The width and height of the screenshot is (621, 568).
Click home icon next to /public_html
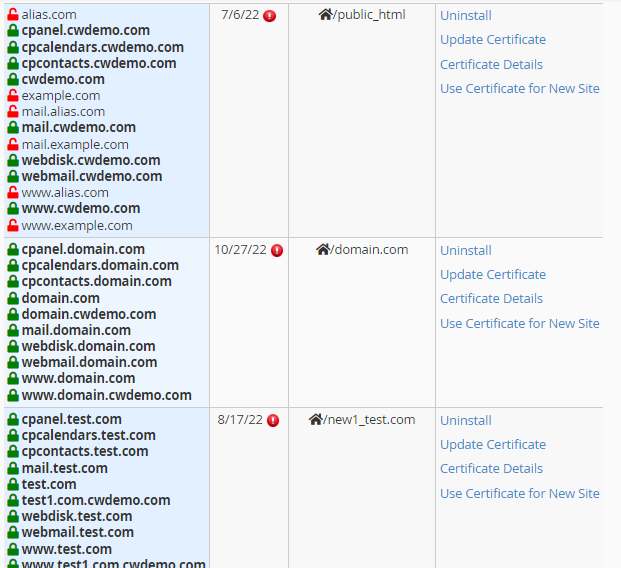(325, 15)
